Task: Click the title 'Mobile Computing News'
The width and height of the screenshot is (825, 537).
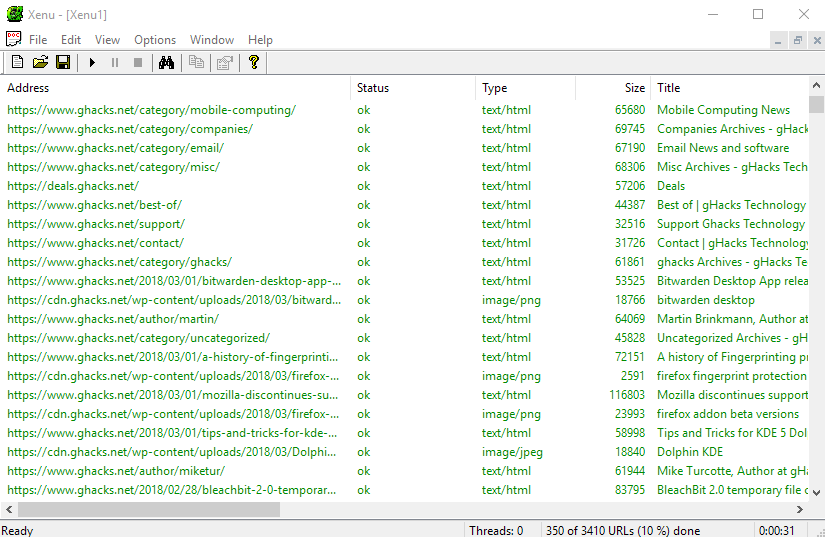Action: (723, 110)
